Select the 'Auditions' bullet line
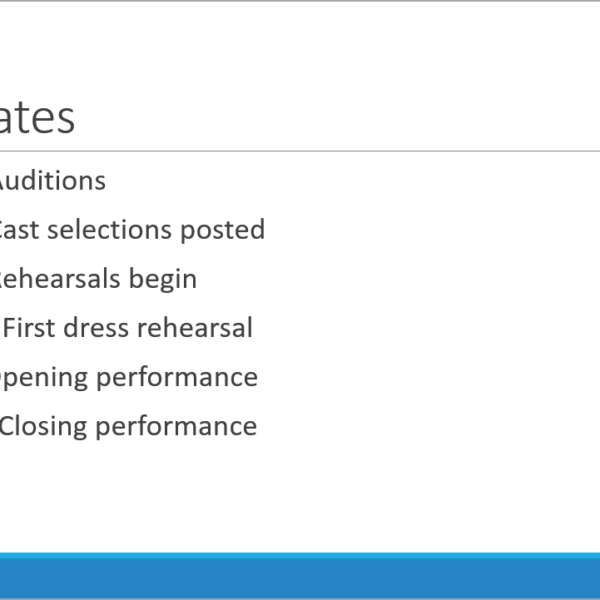The height and width of the screenshot is (600, 600). [x=52, y=181]
